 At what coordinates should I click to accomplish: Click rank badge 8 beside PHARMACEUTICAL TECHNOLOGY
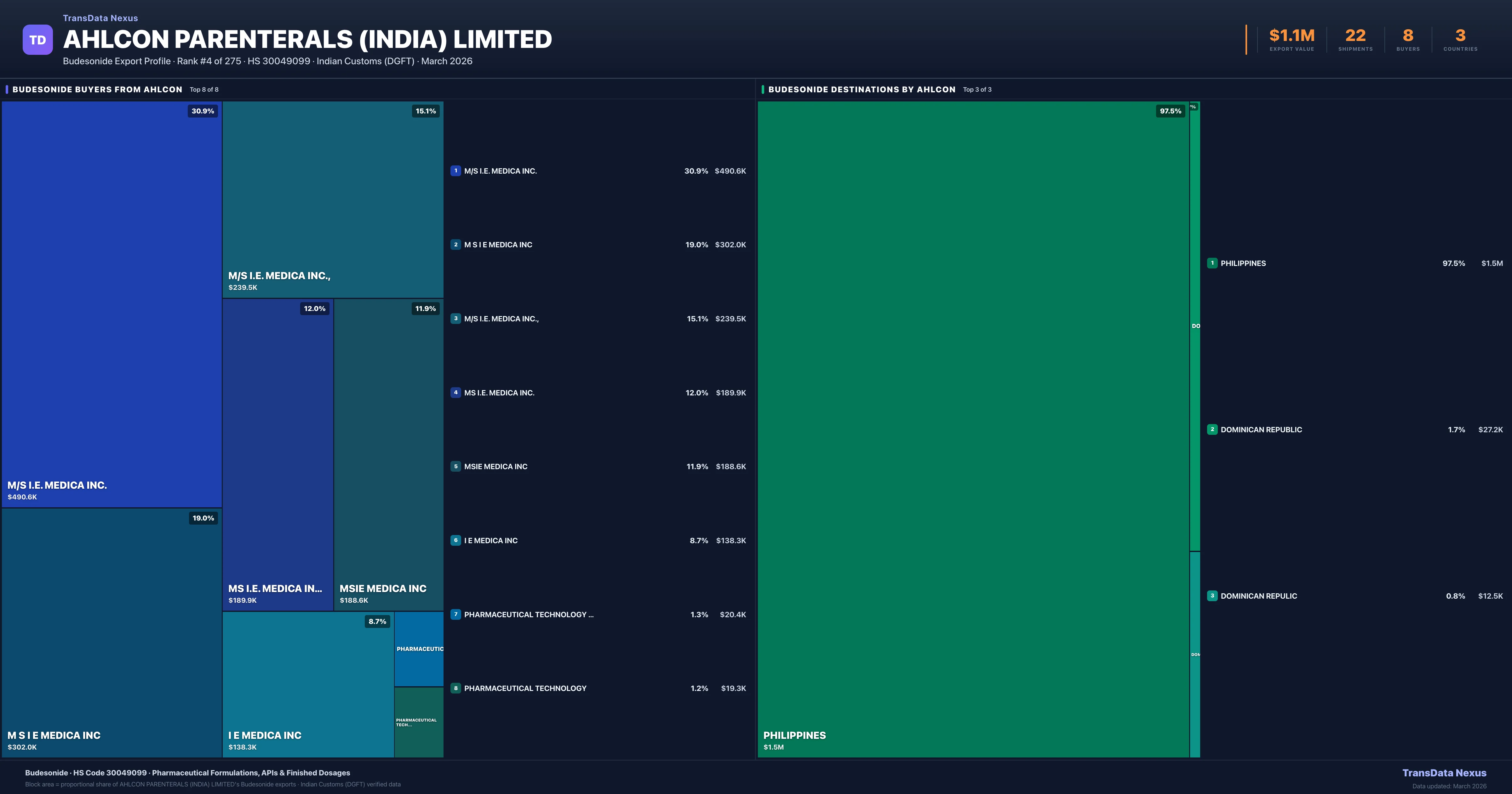(455, 688)
